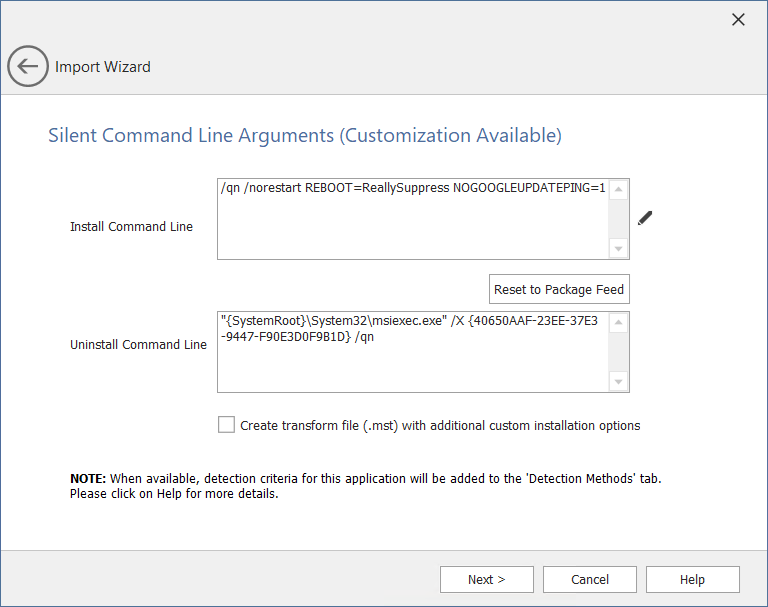Click the Install Command Line scrollbar track
768x607 pixels.
point(619,219)
